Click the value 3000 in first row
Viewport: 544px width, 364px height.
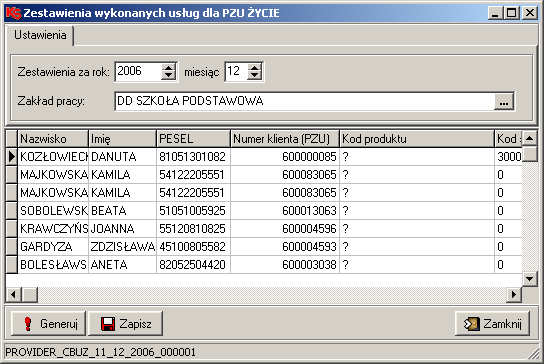[x=508, y=157]
